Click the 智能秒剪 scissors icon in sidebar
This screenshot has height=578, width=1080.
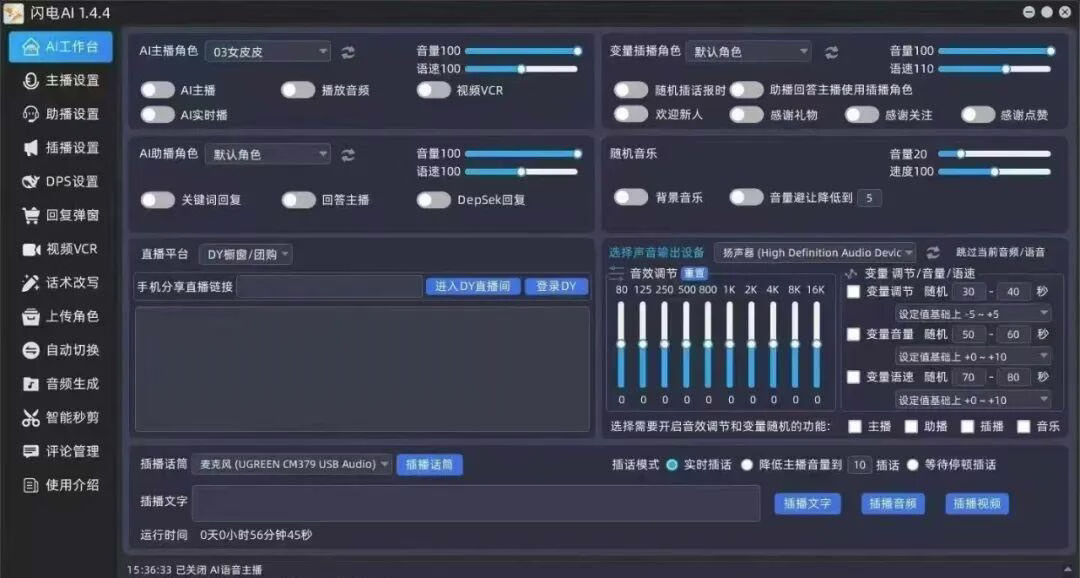tap(30, 418)
